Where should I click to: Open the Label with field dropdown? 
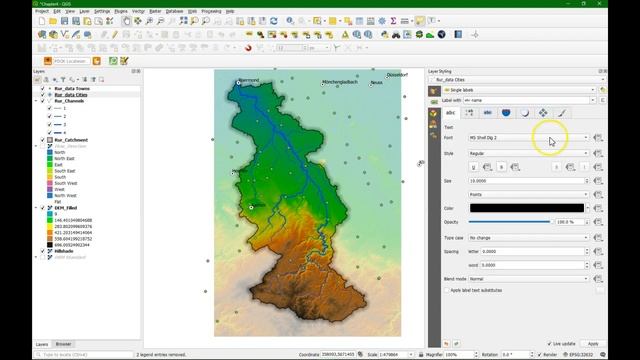[x=529, y=100]
